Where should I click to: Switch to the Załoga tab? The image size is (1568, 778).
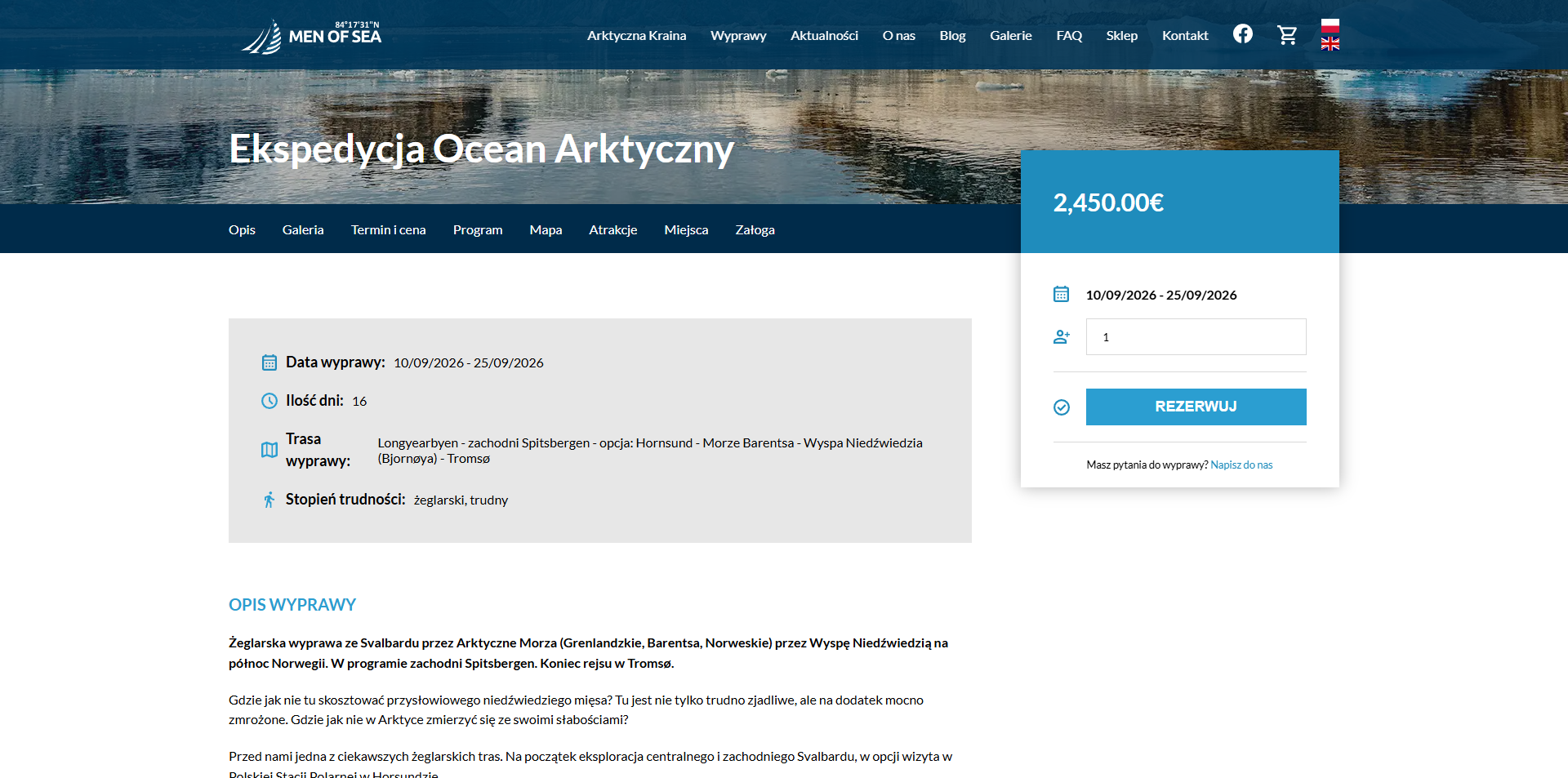(x=755, y=229)
